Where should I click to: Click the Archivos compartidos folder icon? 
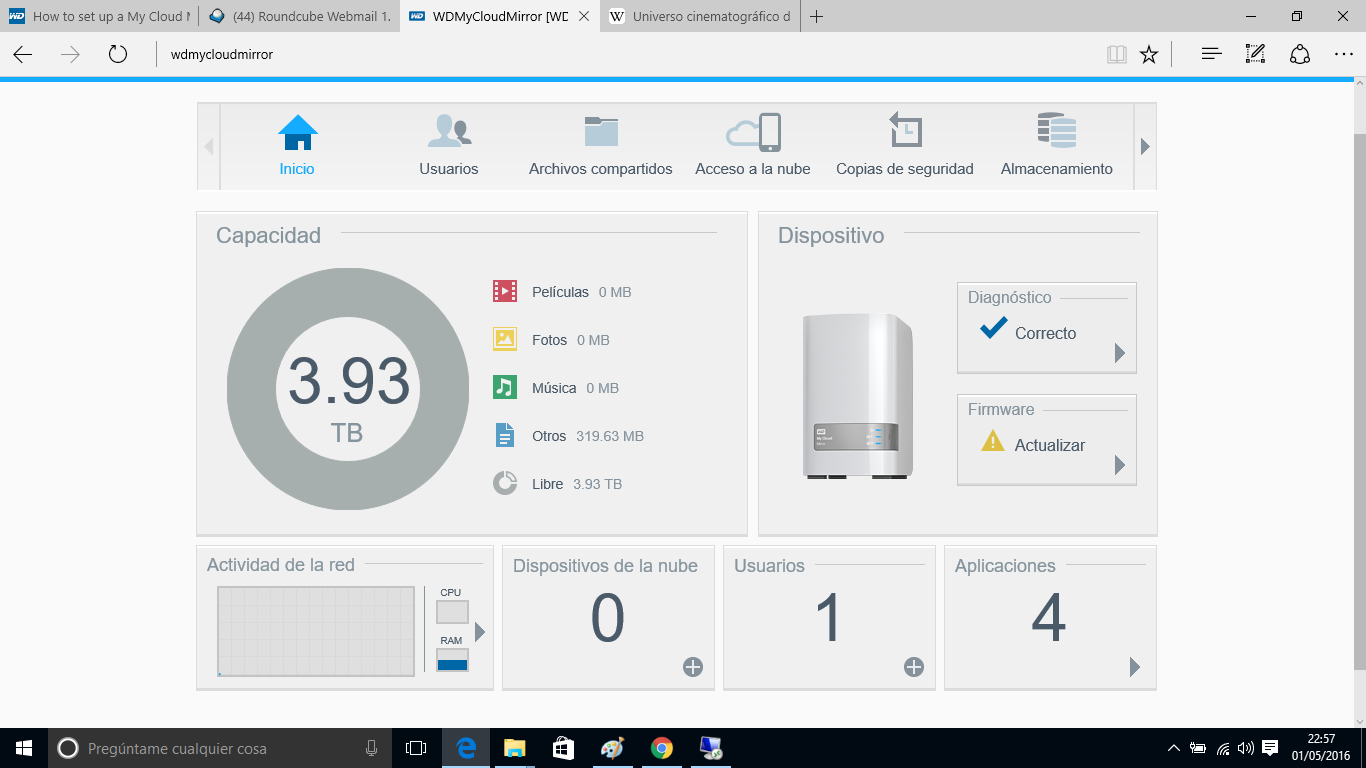[601, 132]
